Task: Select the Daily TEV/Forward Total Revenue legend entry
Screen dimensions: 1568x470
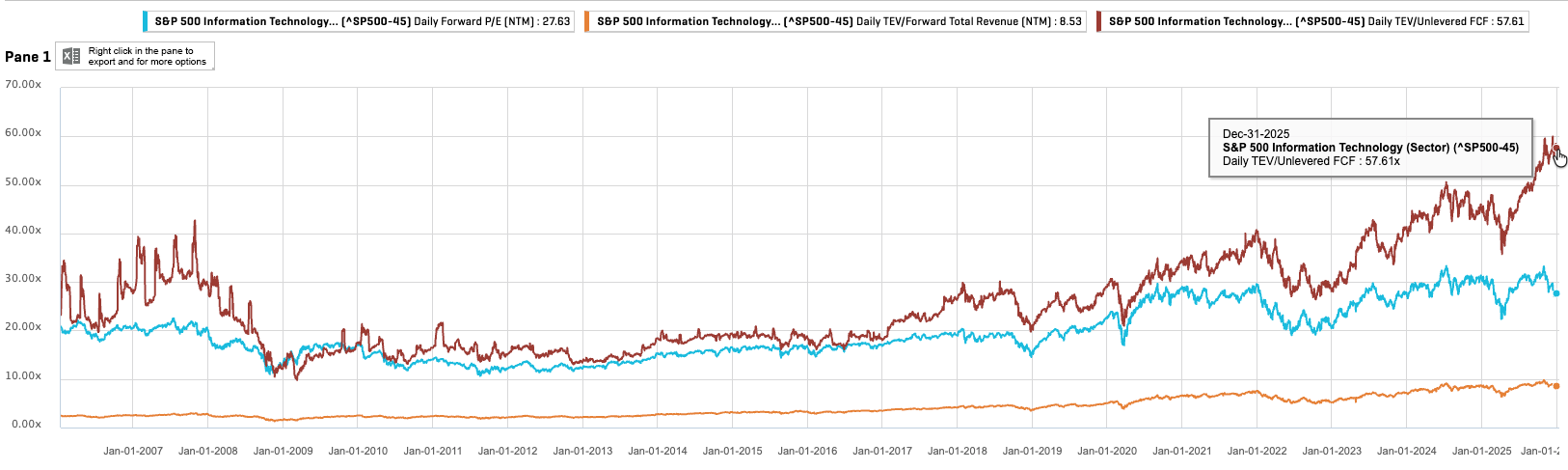Action: point(835,21)
